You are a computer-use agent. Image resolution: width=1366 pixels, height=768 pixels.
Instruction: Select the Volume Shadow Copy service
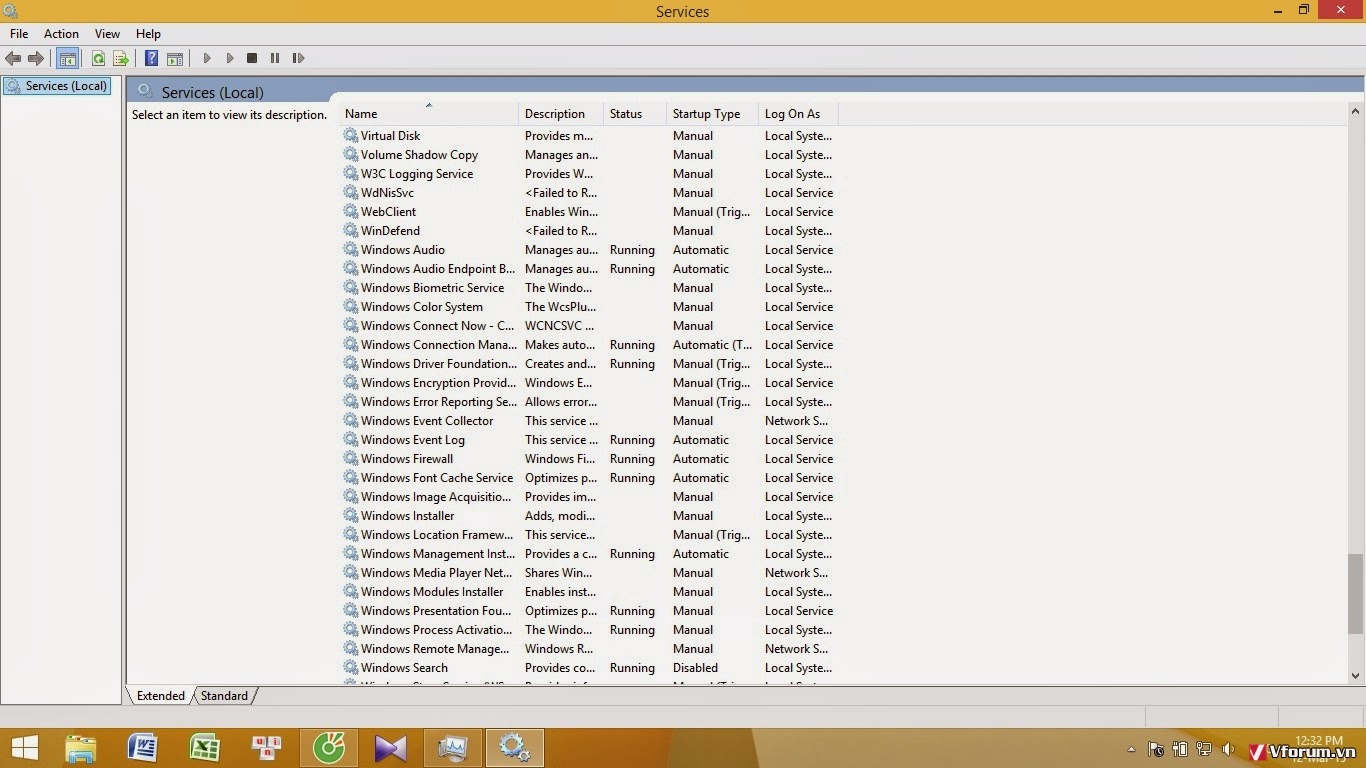[419, 154]
